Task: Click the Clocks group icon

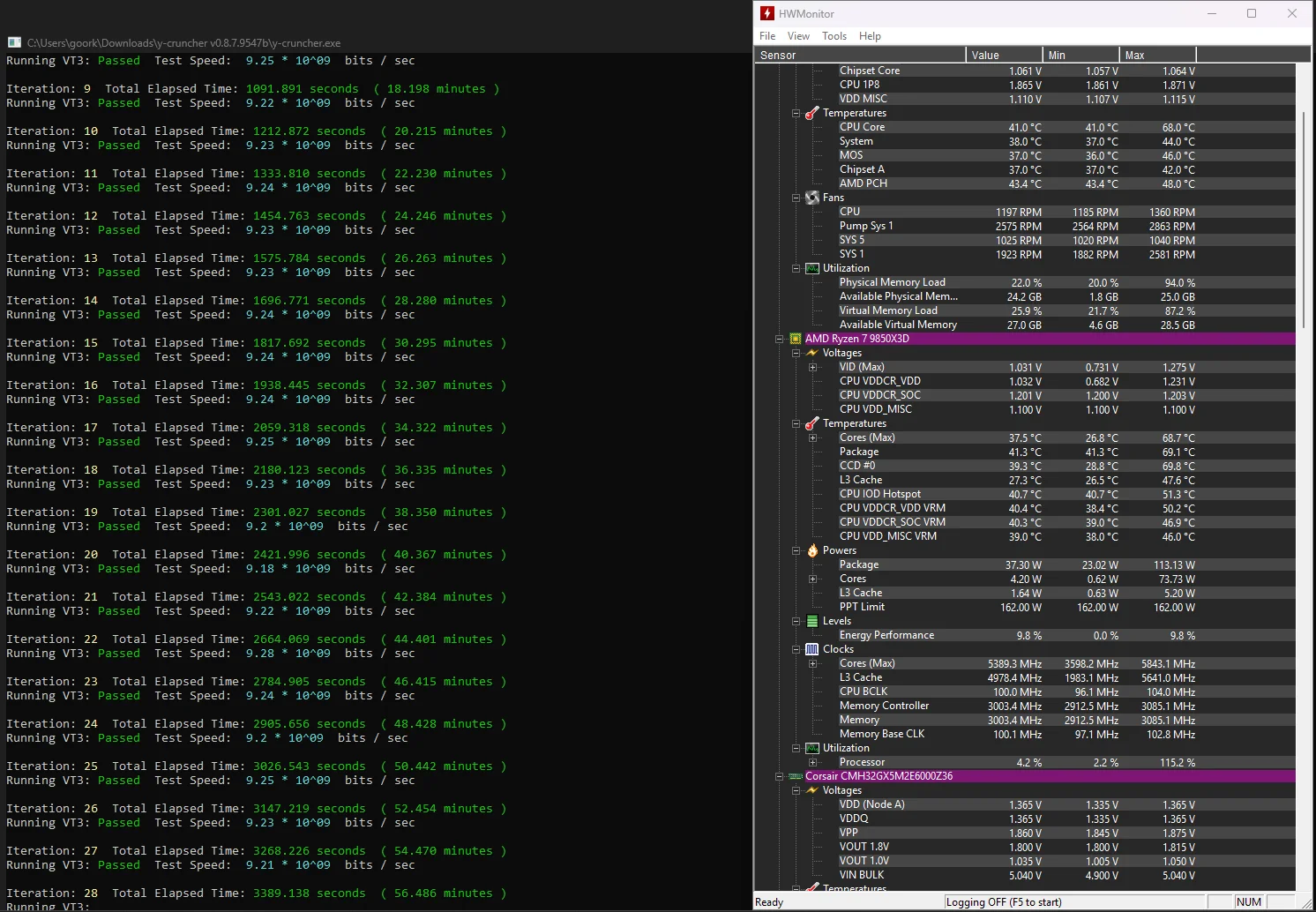Action: click(x=812, y=649)
